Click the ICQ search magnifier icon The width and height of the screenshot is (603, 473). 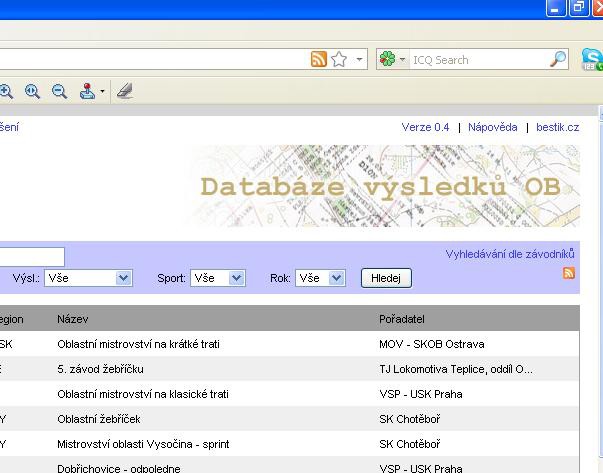558,60
